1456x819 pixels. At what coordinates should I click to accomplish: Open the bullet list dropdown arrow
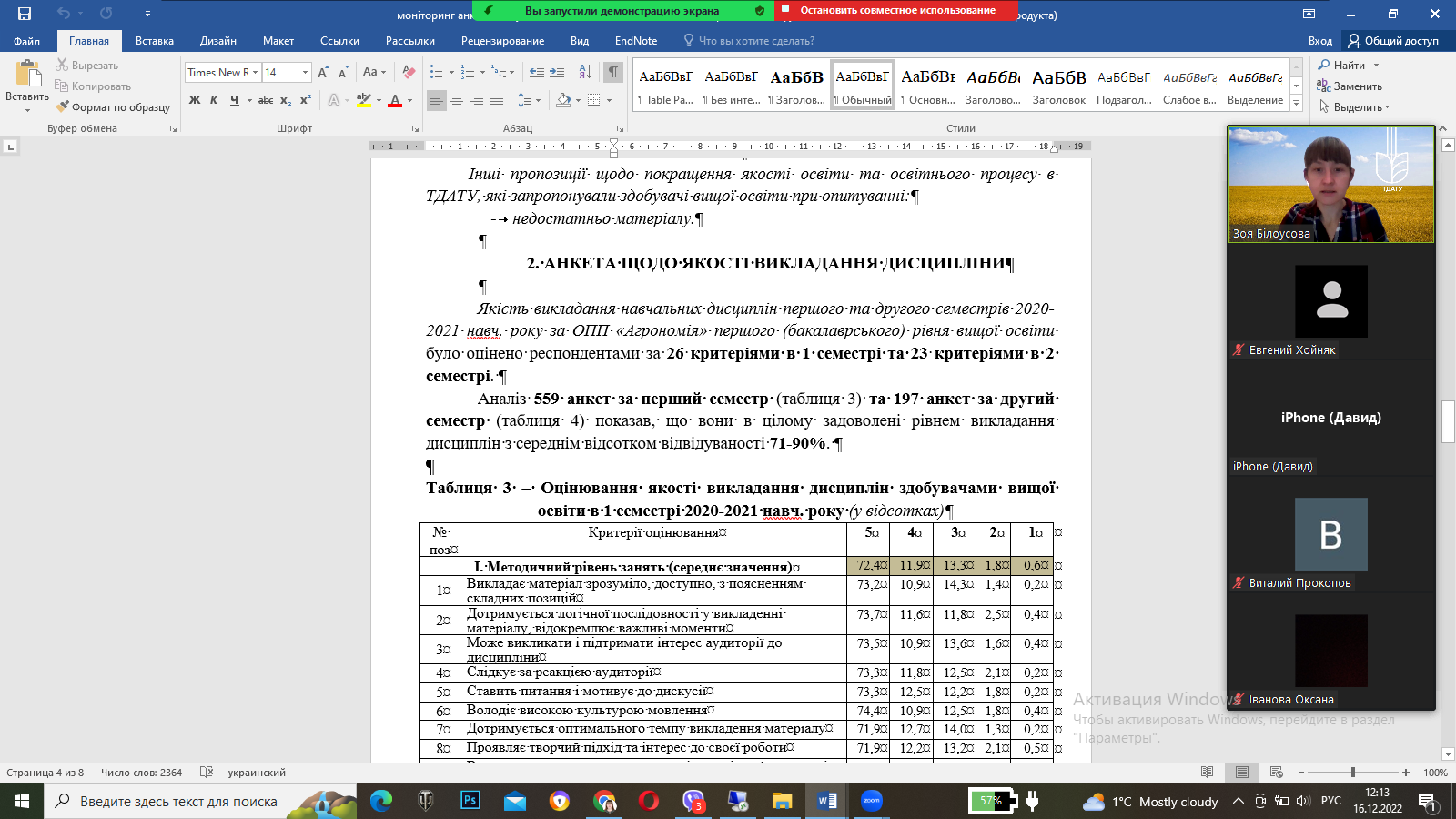click(x=451, y=72)
